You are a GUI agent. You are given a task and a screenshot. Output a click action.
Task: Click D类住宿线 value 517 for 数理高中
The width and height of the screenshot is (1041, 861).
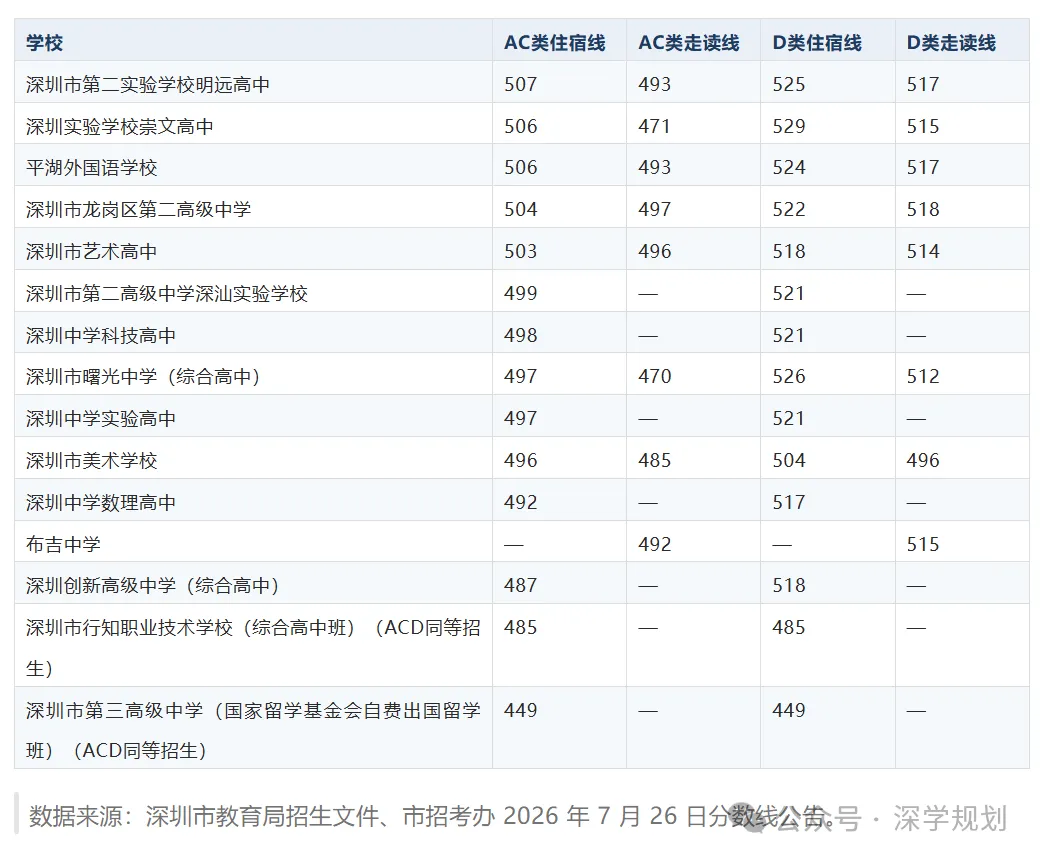pos(789,502)
